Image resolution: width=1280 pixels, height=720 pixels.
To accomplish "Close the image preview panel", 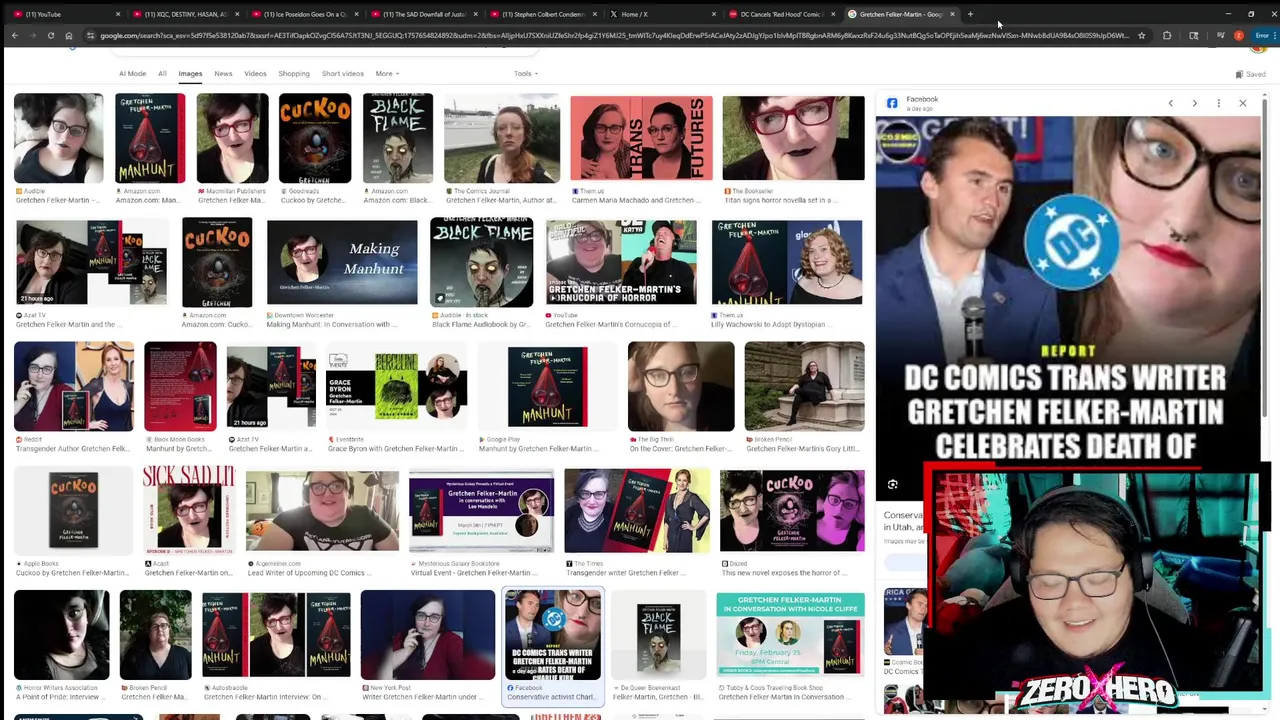I will pos(1243,103).
